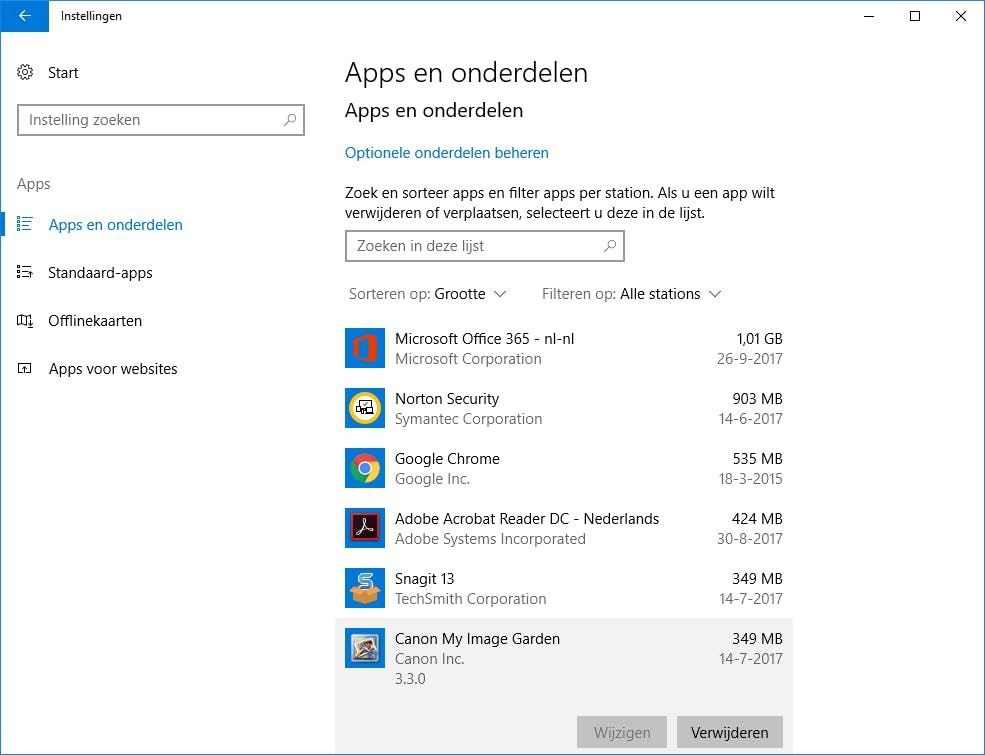Select the Snagit 13 app icon

(365, 588)
